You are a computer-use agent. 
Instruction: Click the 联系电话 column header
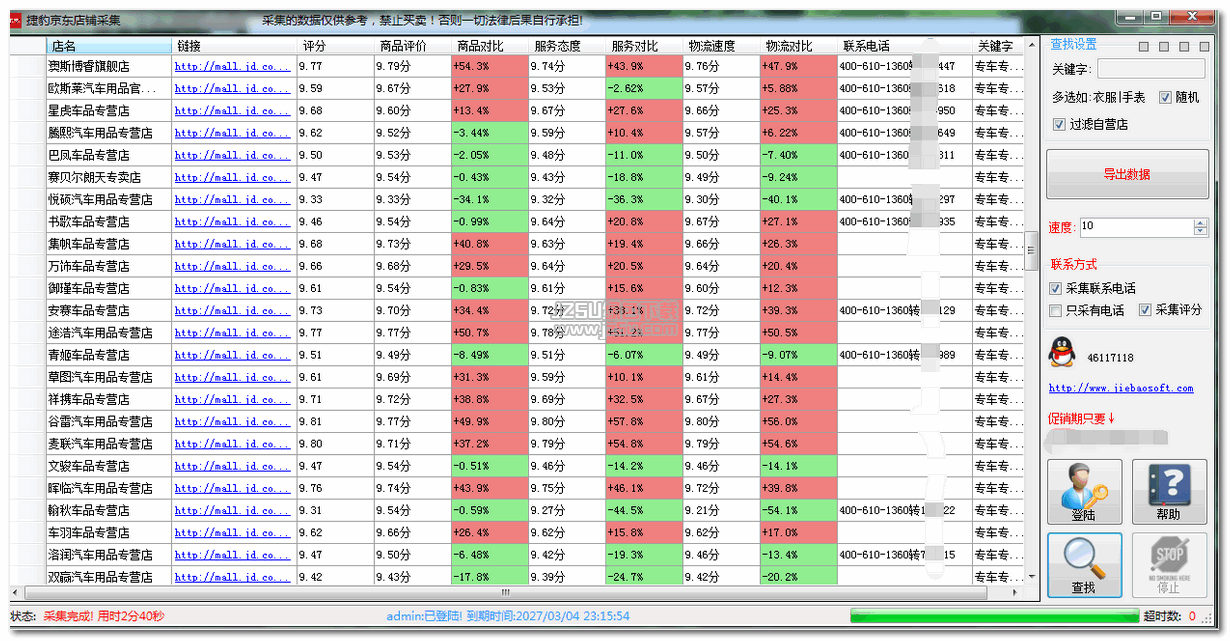coord(904,46)
